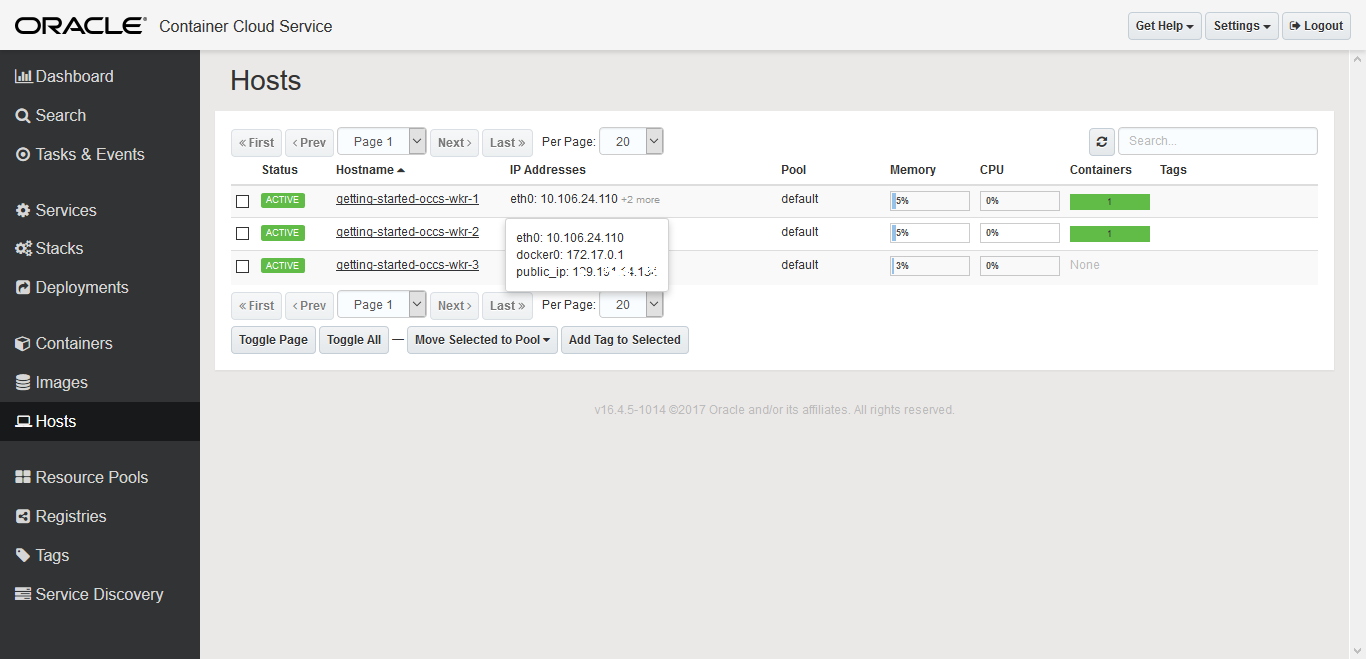Open host link getting-started-occs-wkr-2

[x=407, y=232]
